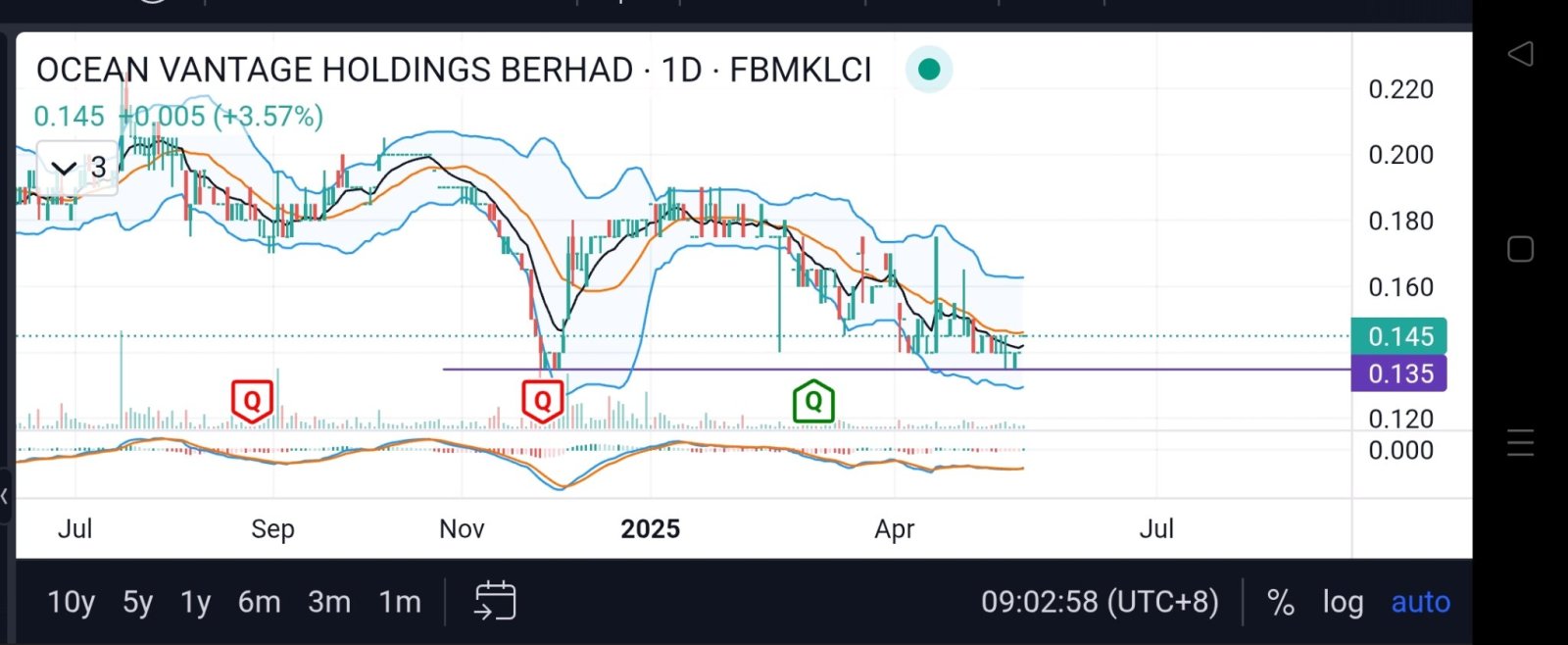The image size is (1568, 645).
Task: Click the 0.220 price axis label
Action: [x=1400, y=89]
